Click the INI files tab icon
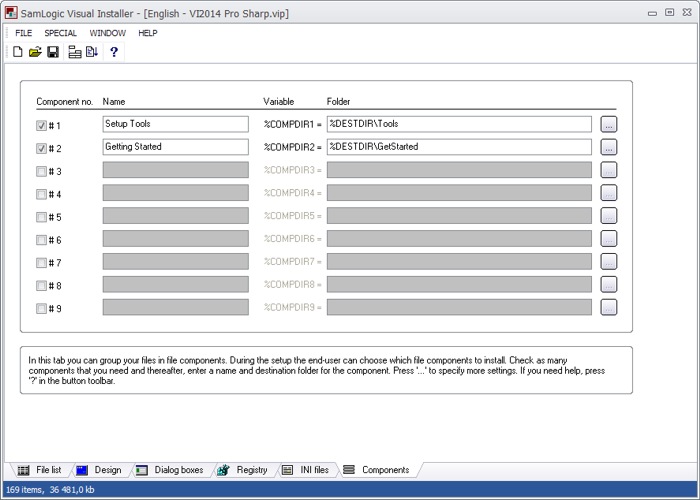The height and width of the screenshot is (500, 700). click(x=288, y=470)
